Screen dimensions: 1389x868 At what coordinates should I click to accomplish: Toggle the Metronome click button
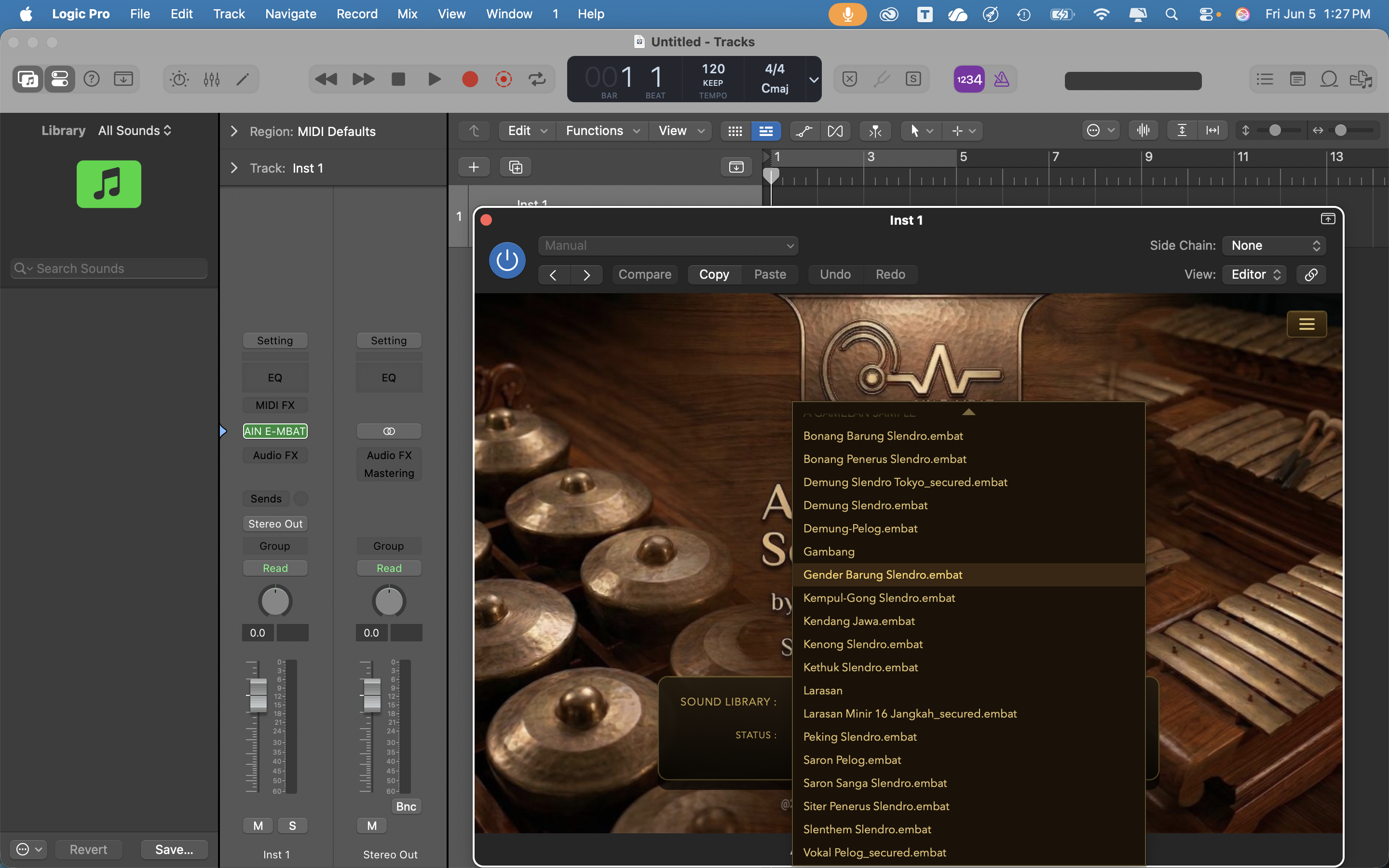tap(1002, 79)
